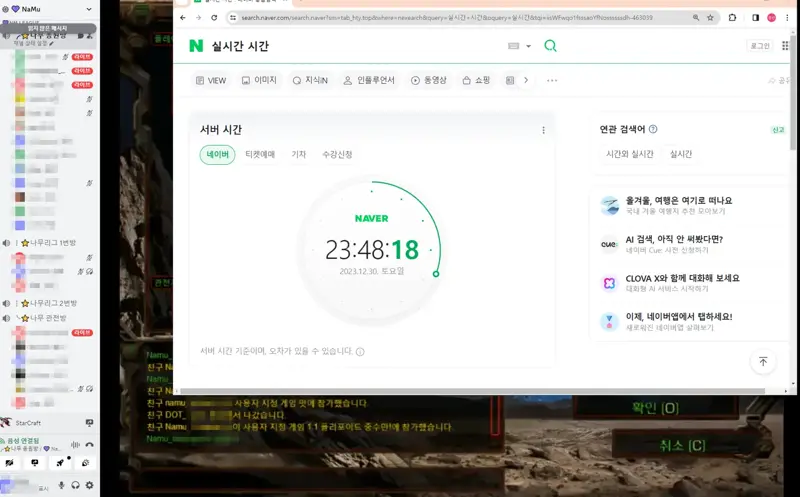Expand the NaMu server dropdown in Discord
Screen dimensions: 800x497
89,9
